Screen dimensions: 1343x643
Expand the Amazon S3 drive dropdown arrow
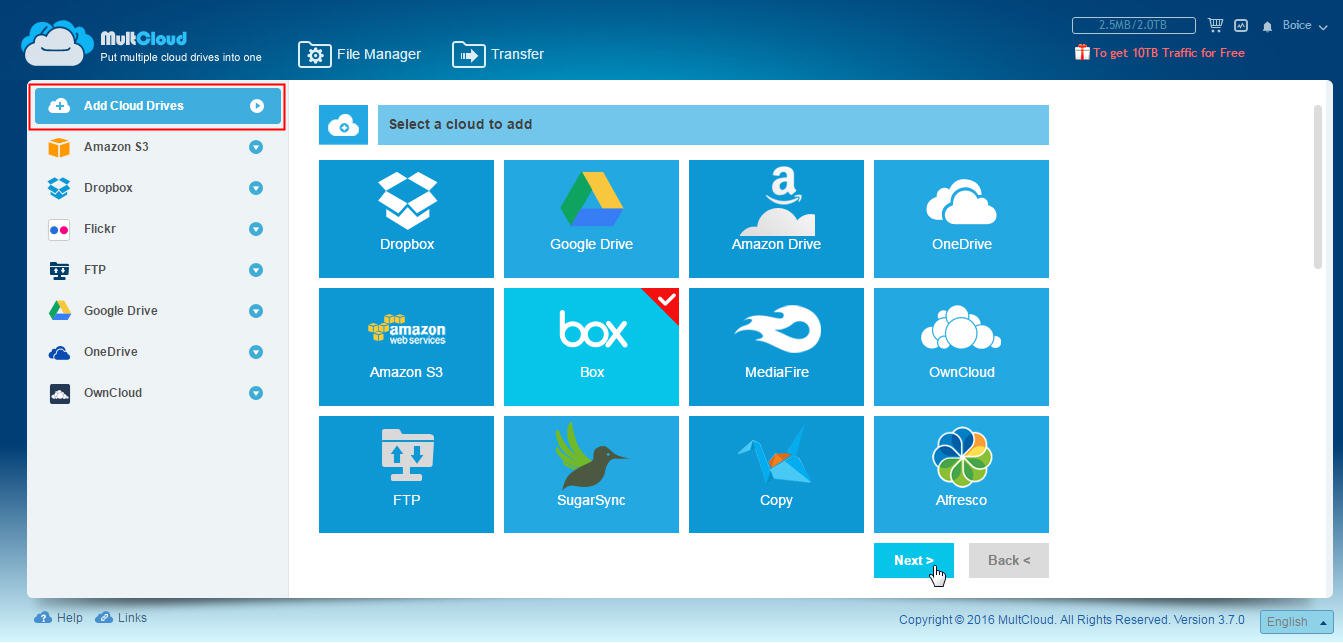256,147
